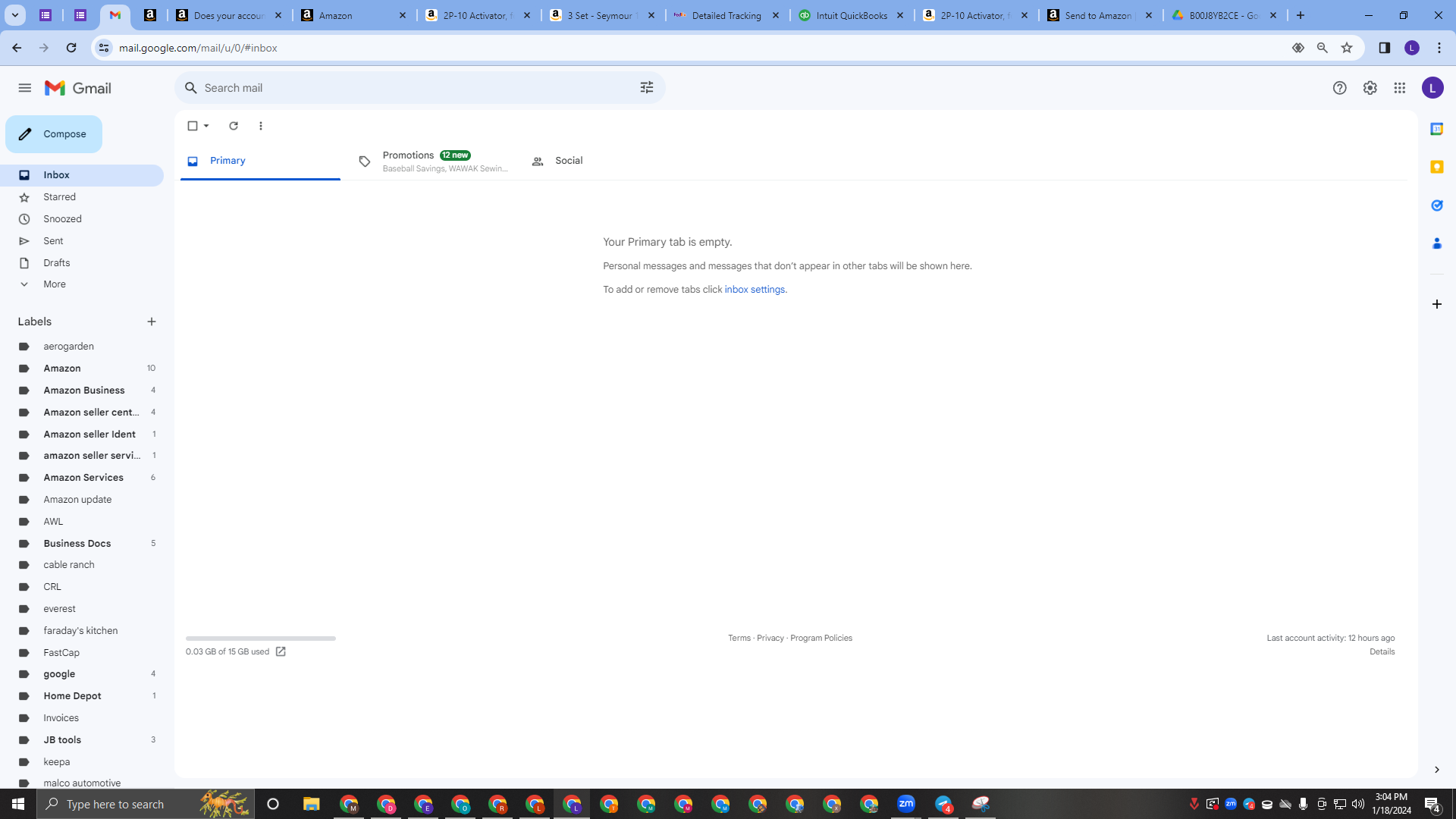Click the browser back arrow

click(17, 48)
